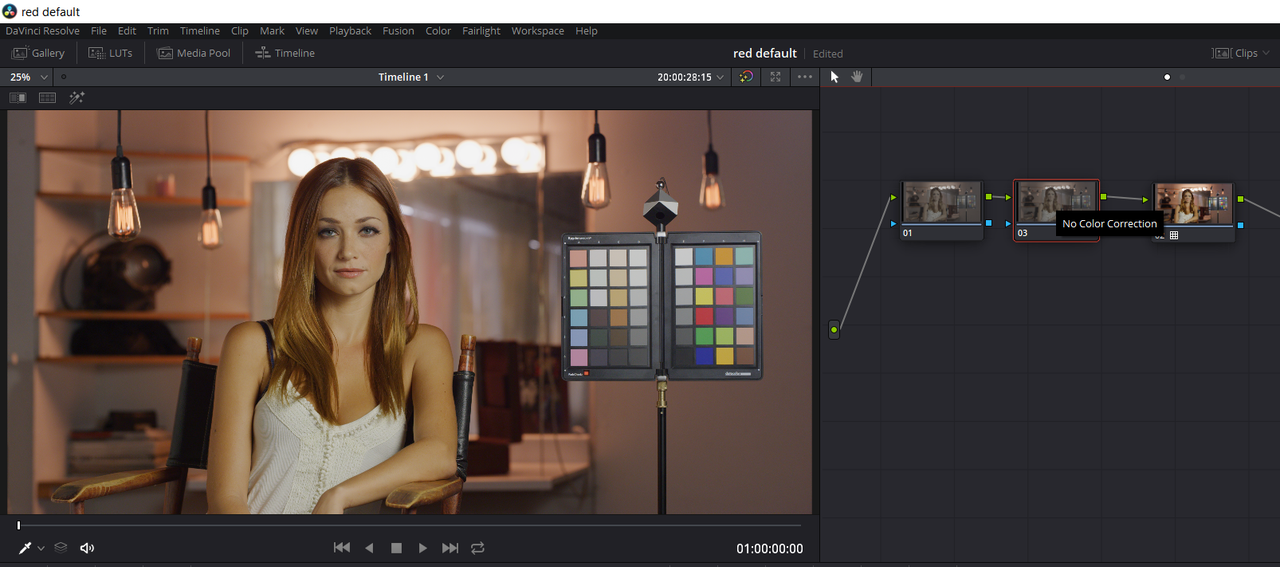Screen dimensions: 1280x567
Task: Select the dim timeline-mode dot indicator
Action: click(x=1182, y=77)
